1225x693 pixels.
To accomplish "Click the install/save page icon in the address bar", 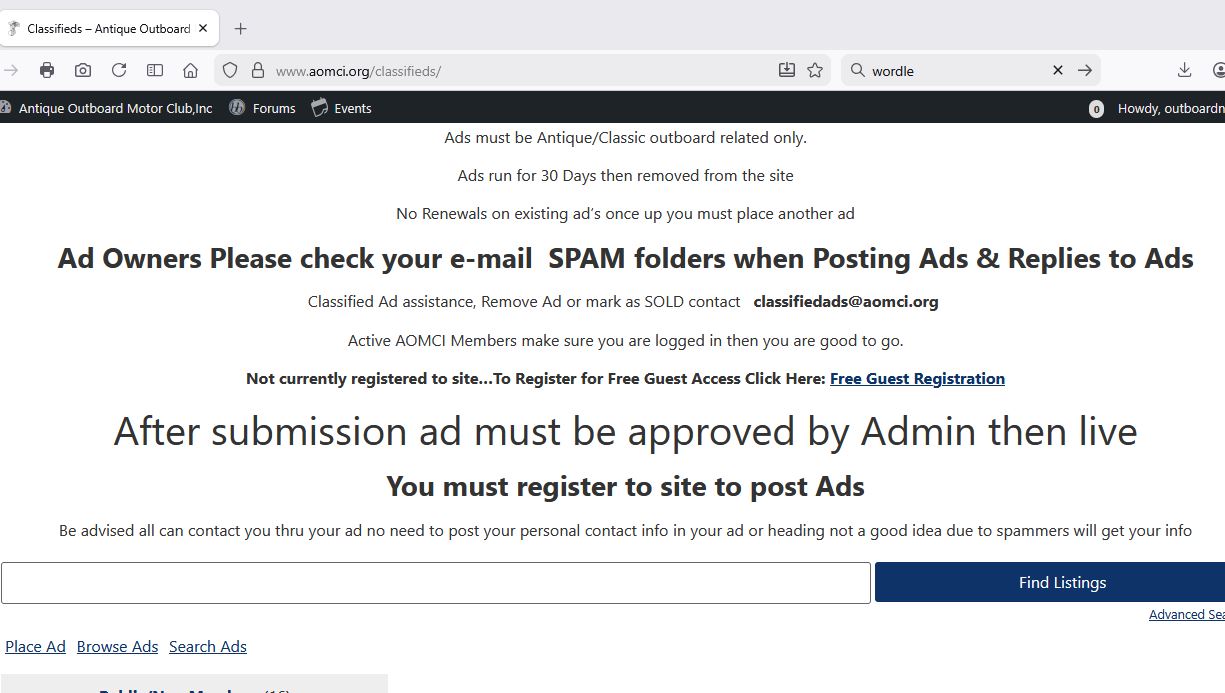I will (787, 70).
